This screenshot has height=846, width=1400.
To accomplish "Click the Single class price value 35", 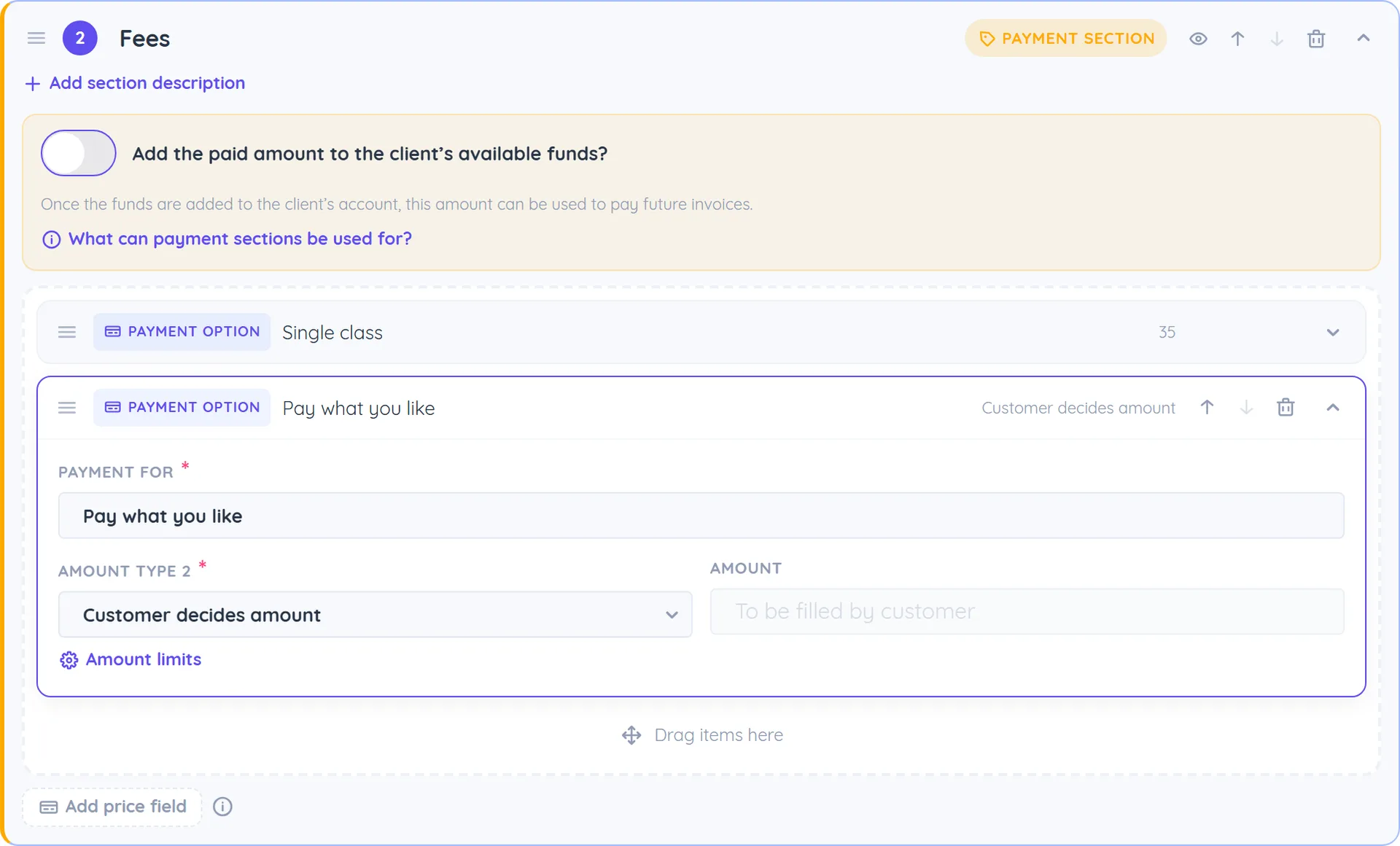I will point(1167,333).
